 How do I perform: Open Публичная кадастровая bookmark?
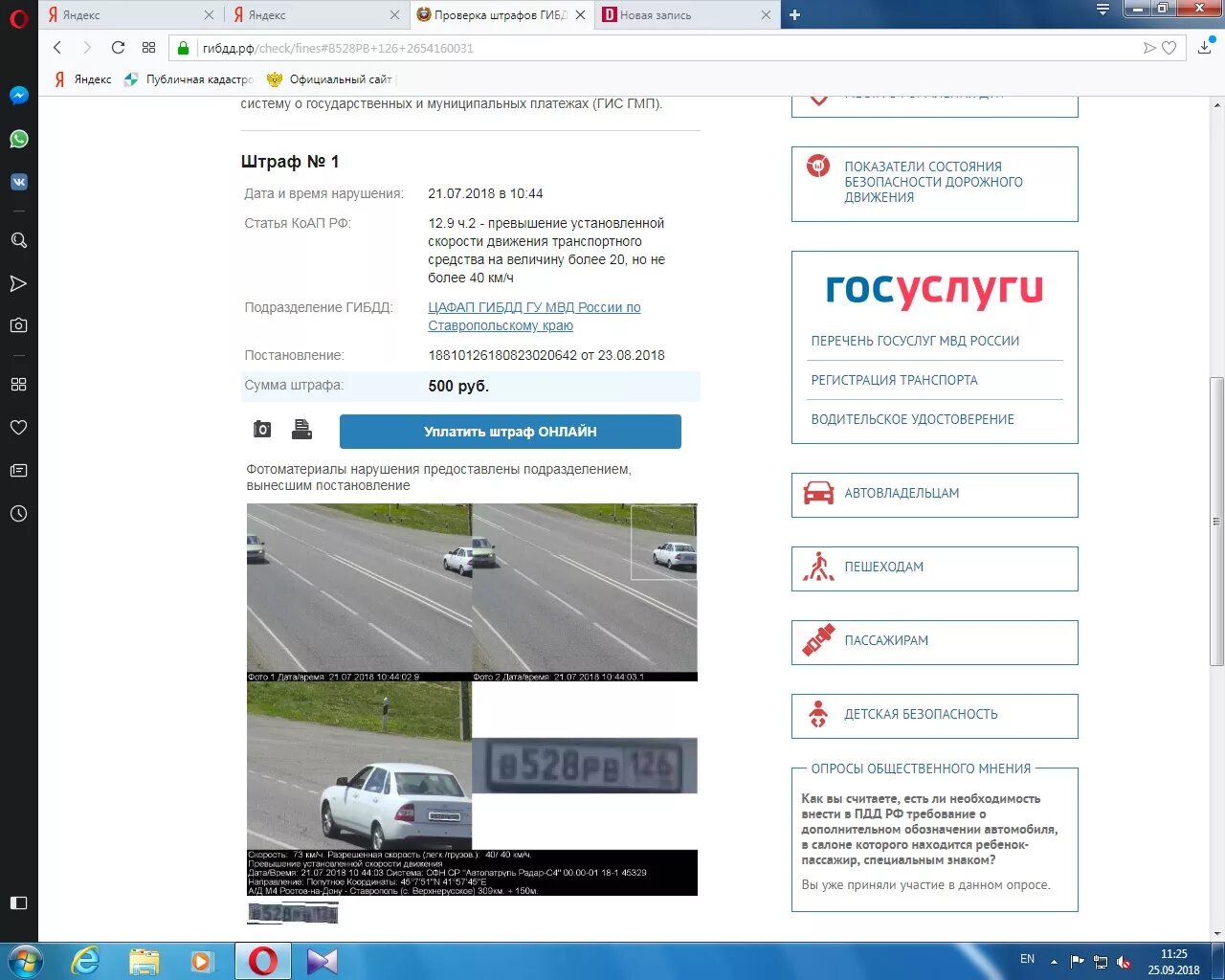tap(189, 79)
